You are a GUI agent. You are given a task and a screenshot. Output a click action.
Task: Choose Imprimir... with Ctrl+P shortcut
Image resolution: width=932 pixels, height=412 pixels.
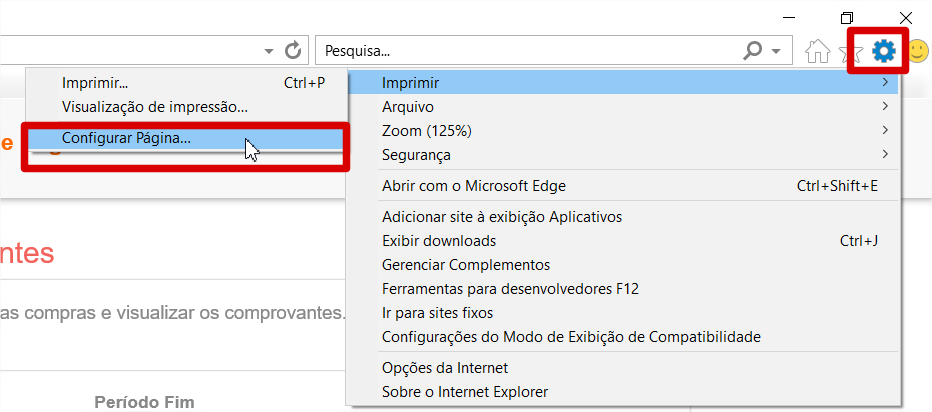coord(185,83)
